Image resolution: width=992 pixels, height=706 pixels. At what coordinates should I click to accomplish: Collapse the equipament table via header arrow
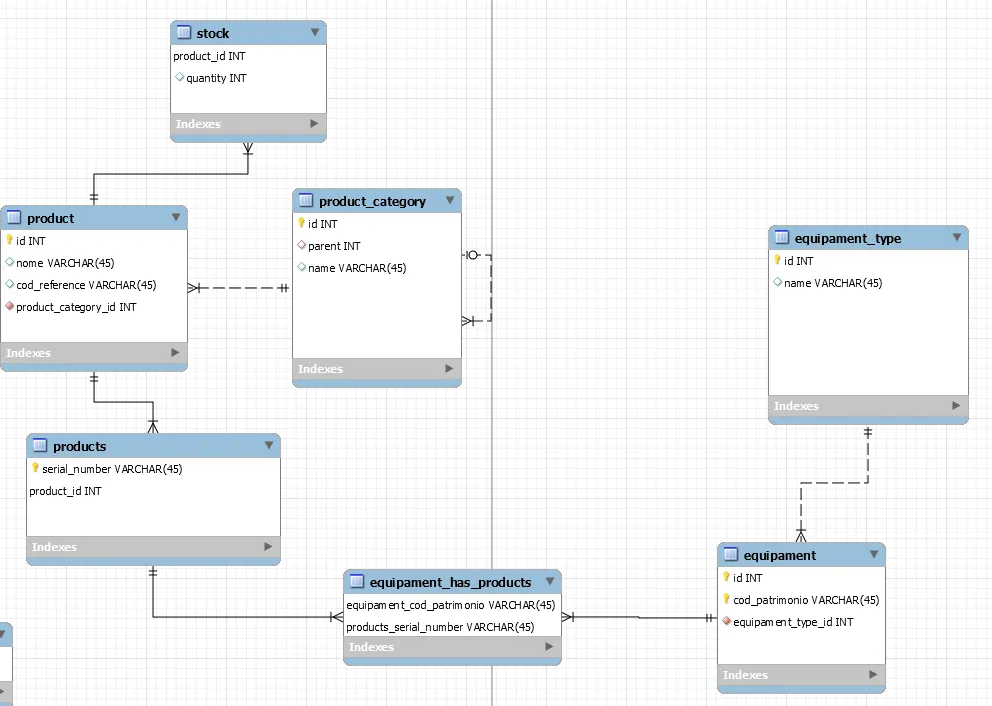coord(874,555)
